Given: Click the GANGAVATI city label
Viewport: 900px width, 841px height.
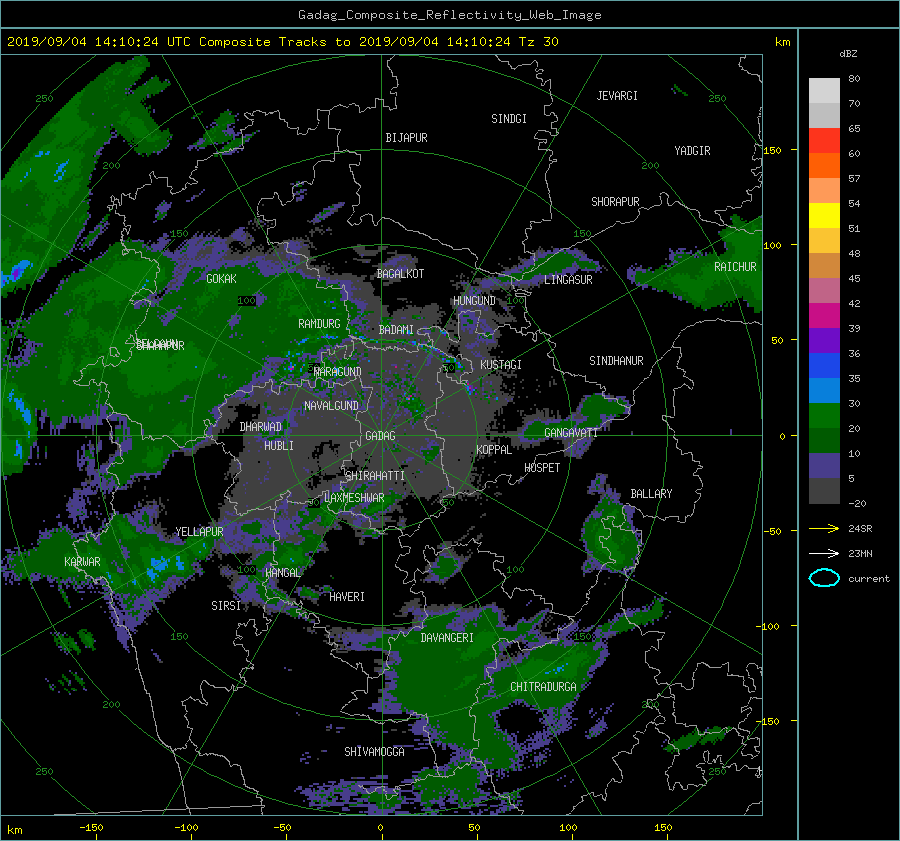Looking at the screenshot, I should click(571, 433).
